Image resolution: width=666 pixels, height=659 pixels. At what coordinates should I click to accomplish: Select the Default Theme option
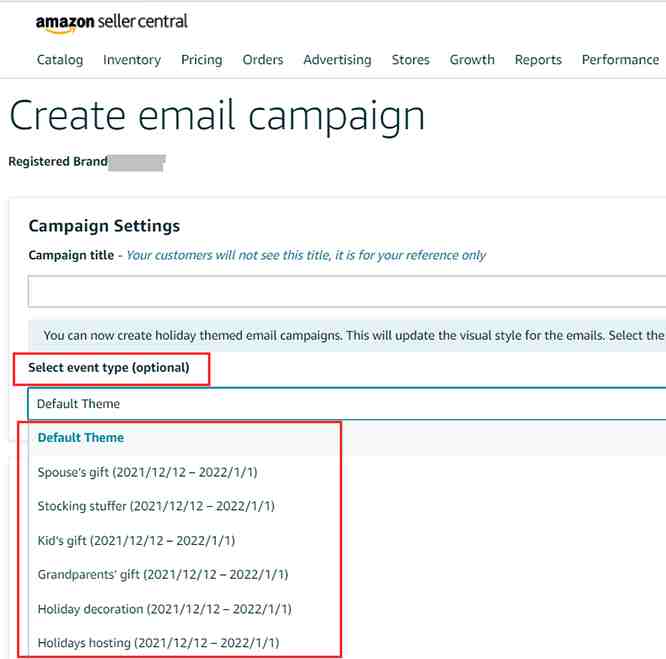81,438
